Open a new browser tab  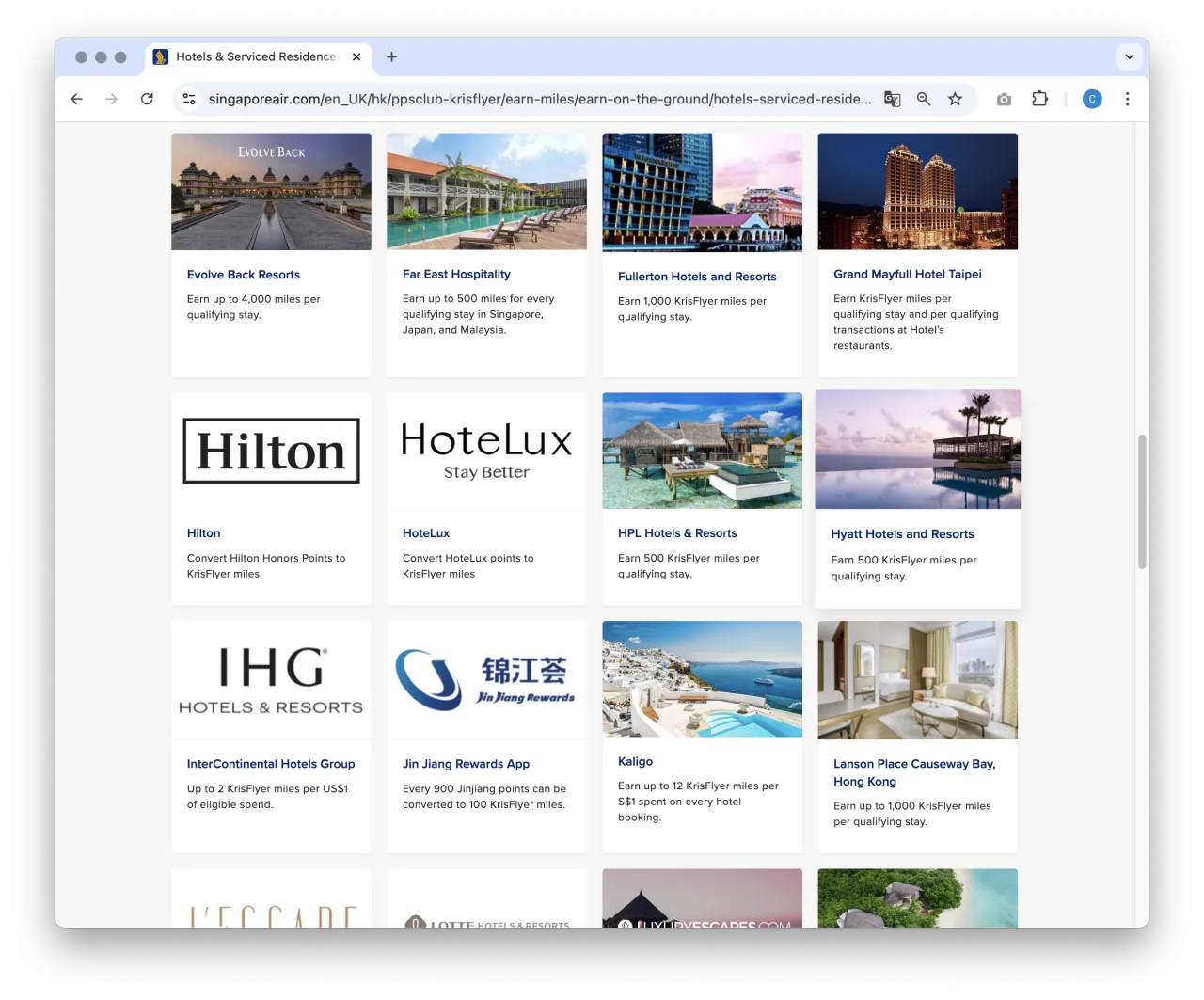391,56
